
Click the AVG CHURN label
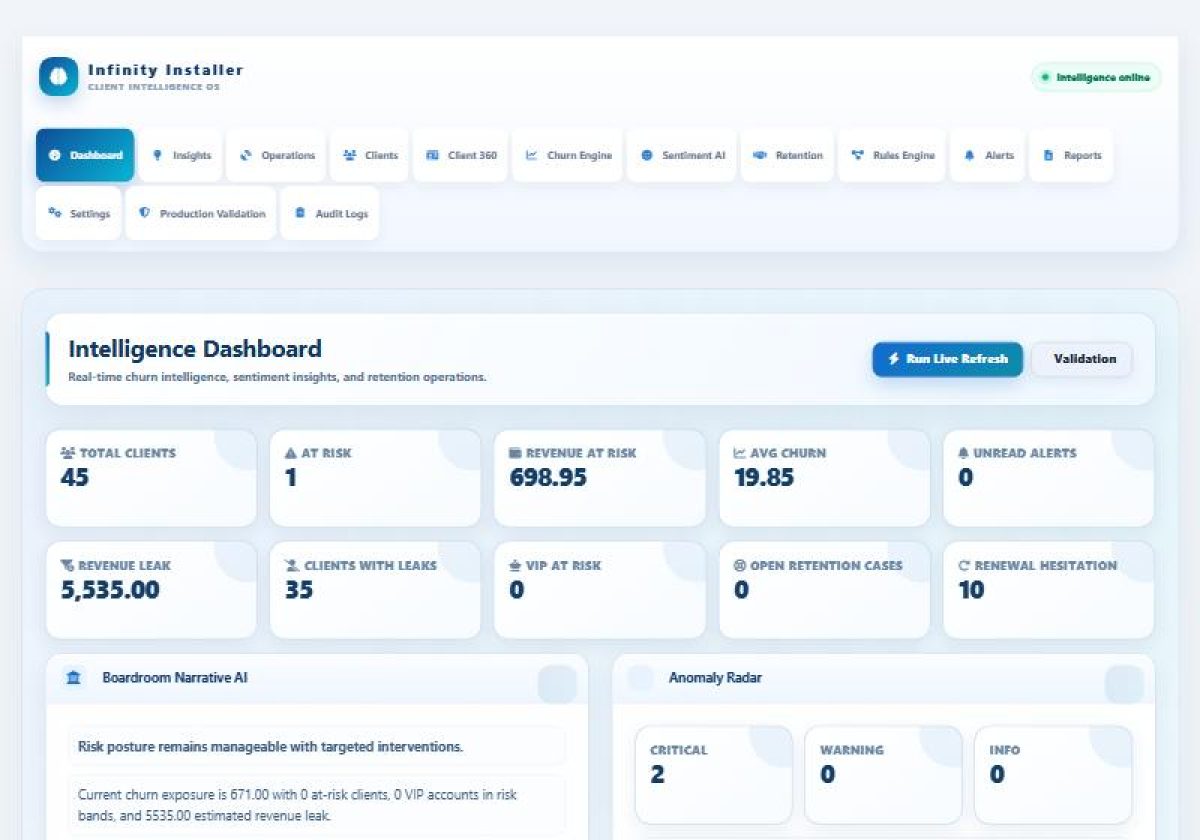(788, 453)
